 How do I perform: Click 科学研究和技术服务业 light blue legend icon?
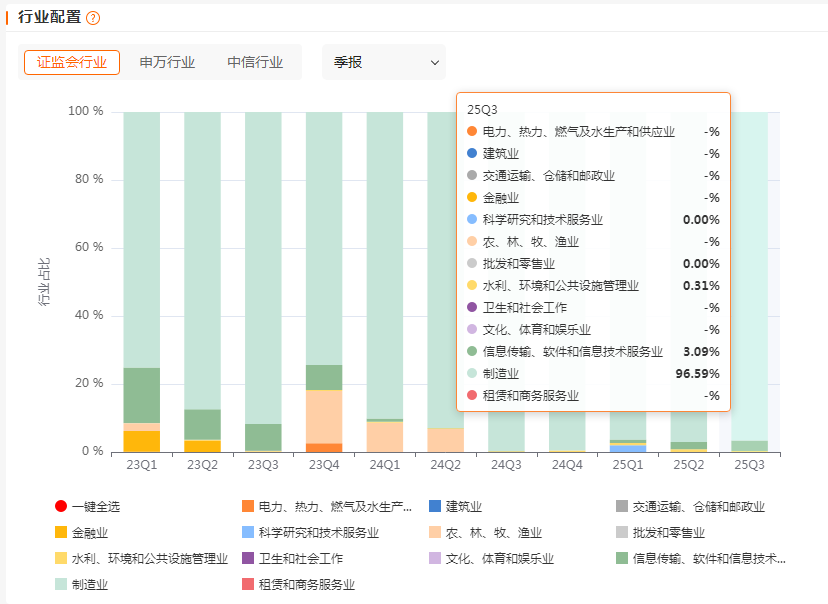[249, 533]
